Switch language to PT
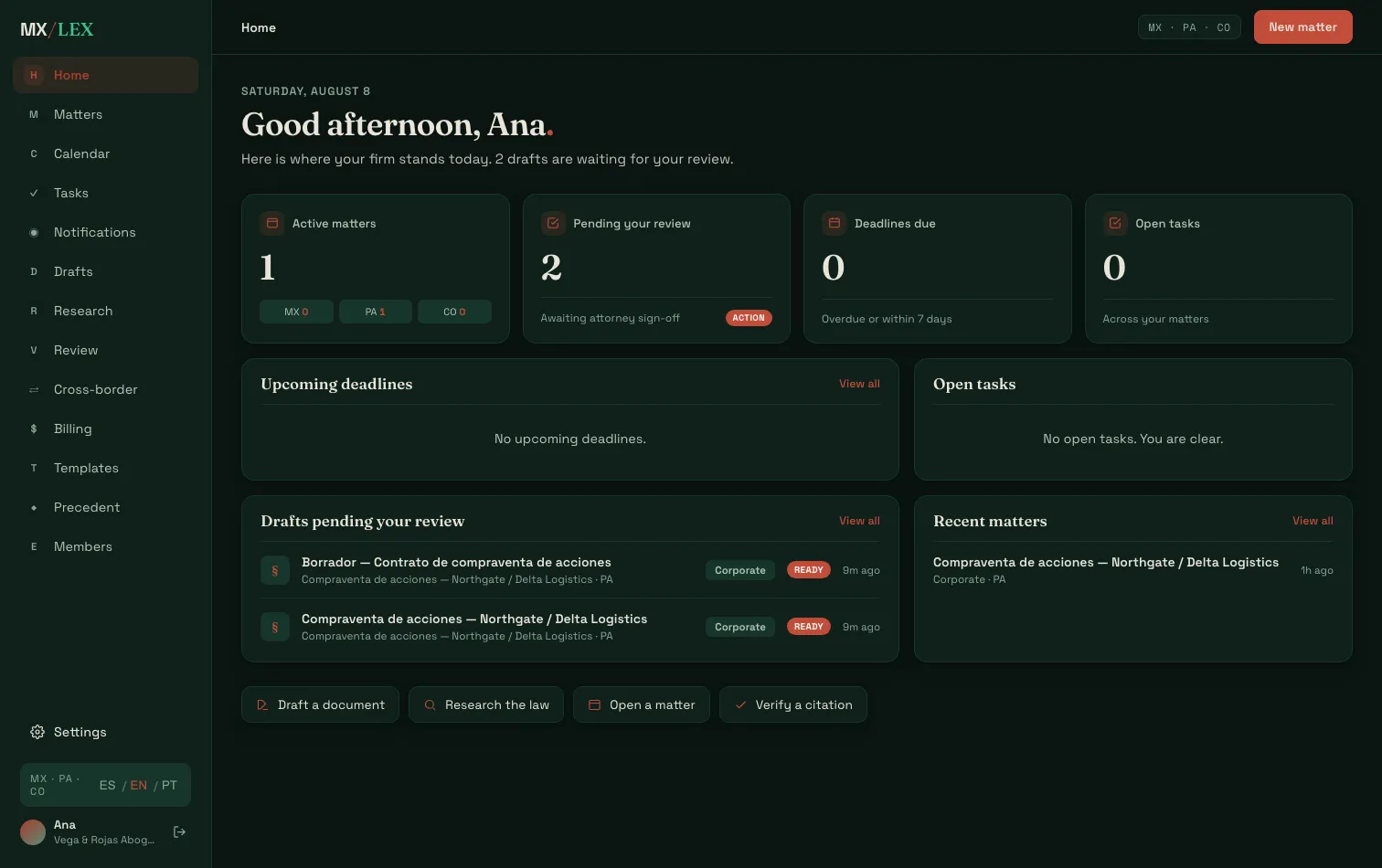Image resolution: width=1382 pixels, height=868 pixels. [x=169, y=785]
